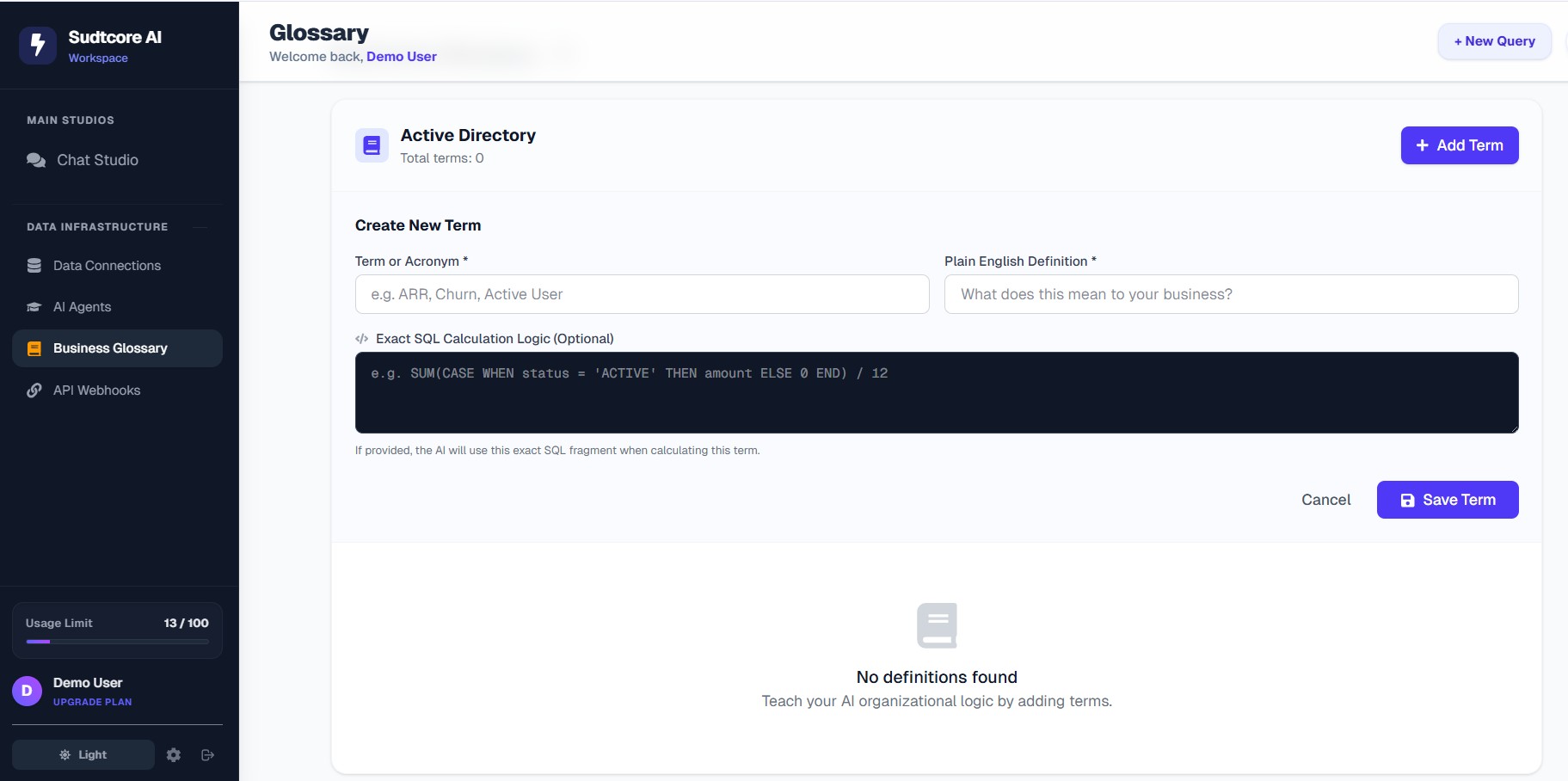Click the Save Term button

pyautogui.click(x=1447, y=500)
